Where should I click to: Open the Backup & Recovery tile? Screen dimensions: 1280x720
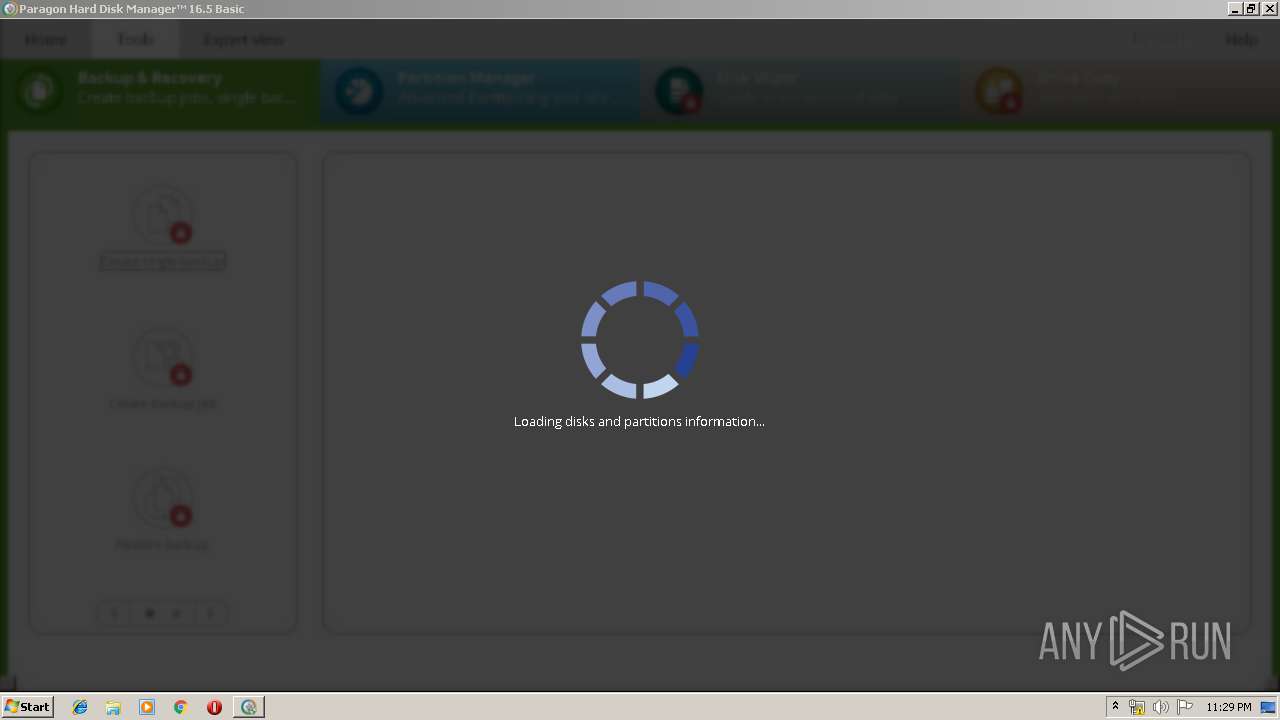pos(160,90)
